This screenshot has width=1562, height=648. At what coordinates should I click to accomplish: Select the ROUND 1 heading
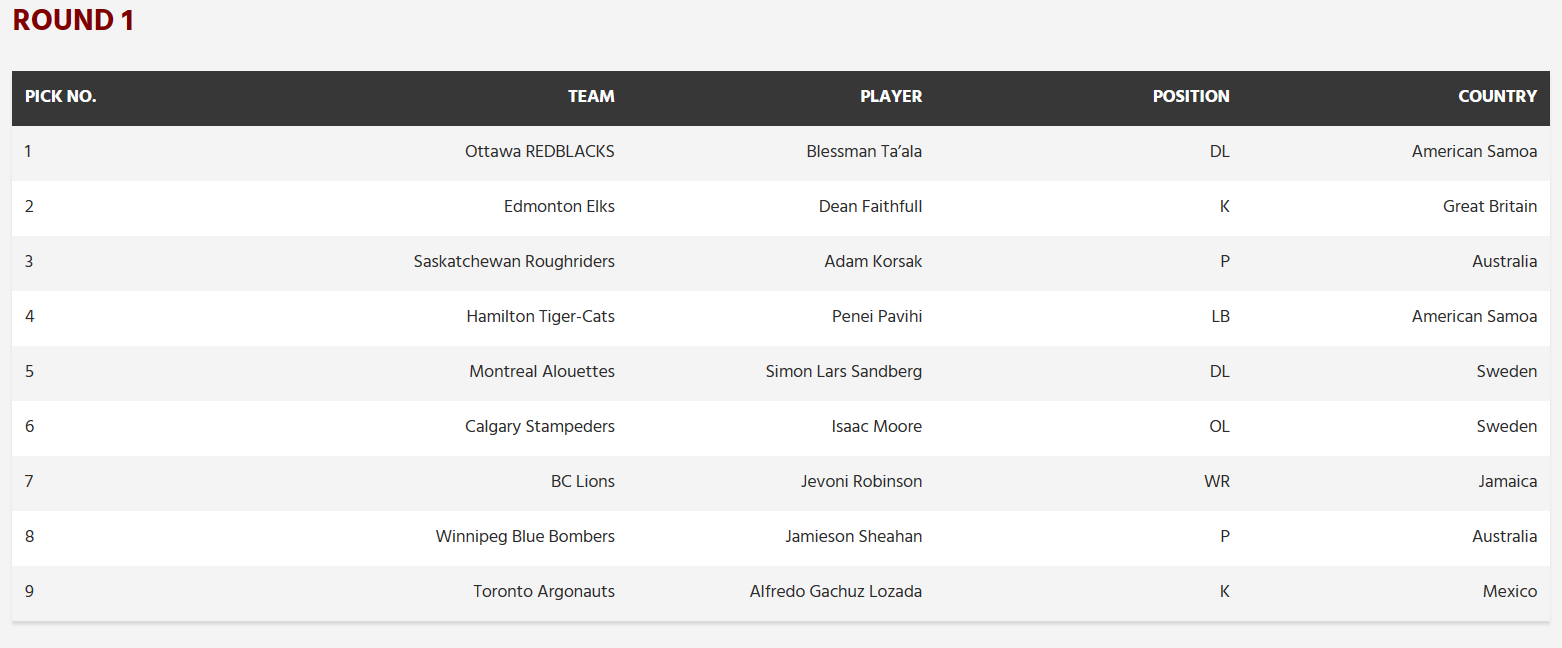(x=73, y=20)
